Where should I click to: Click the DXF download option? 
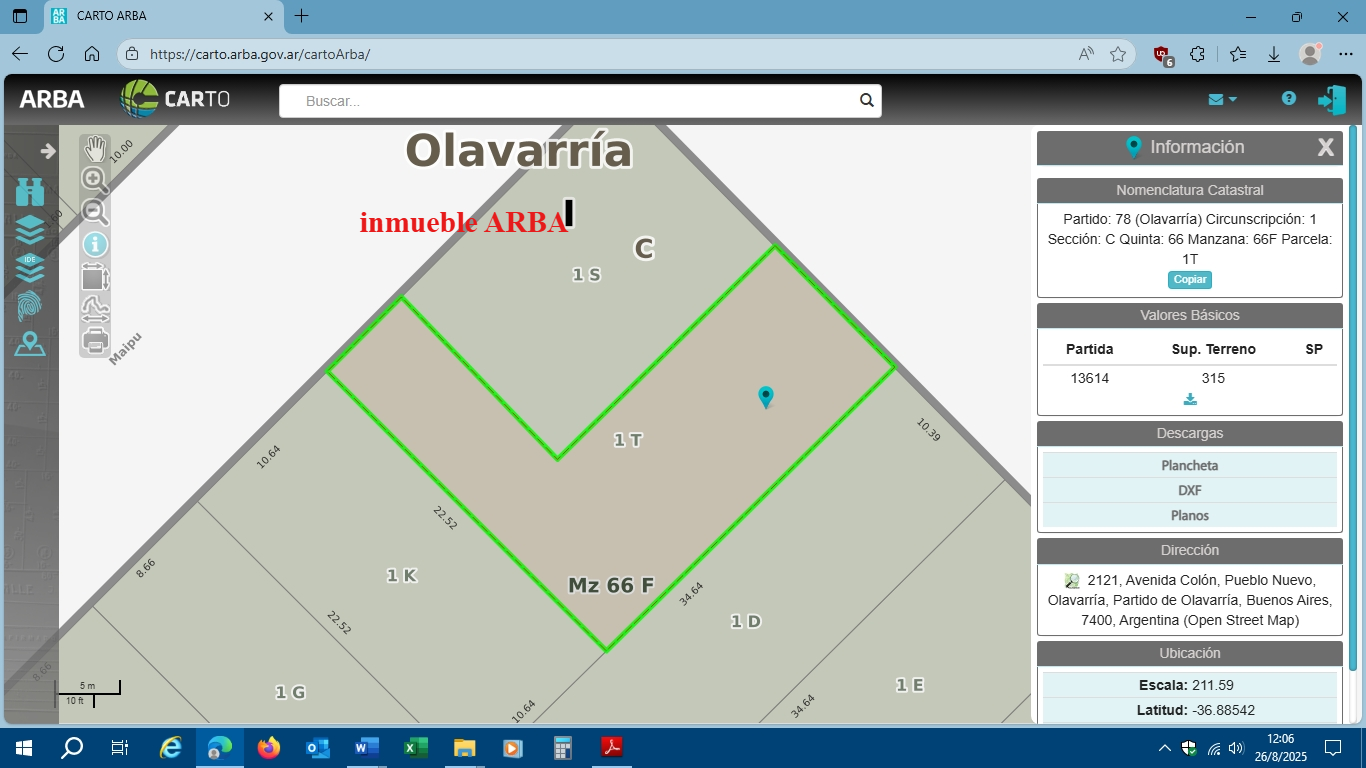pos(1189,491)
